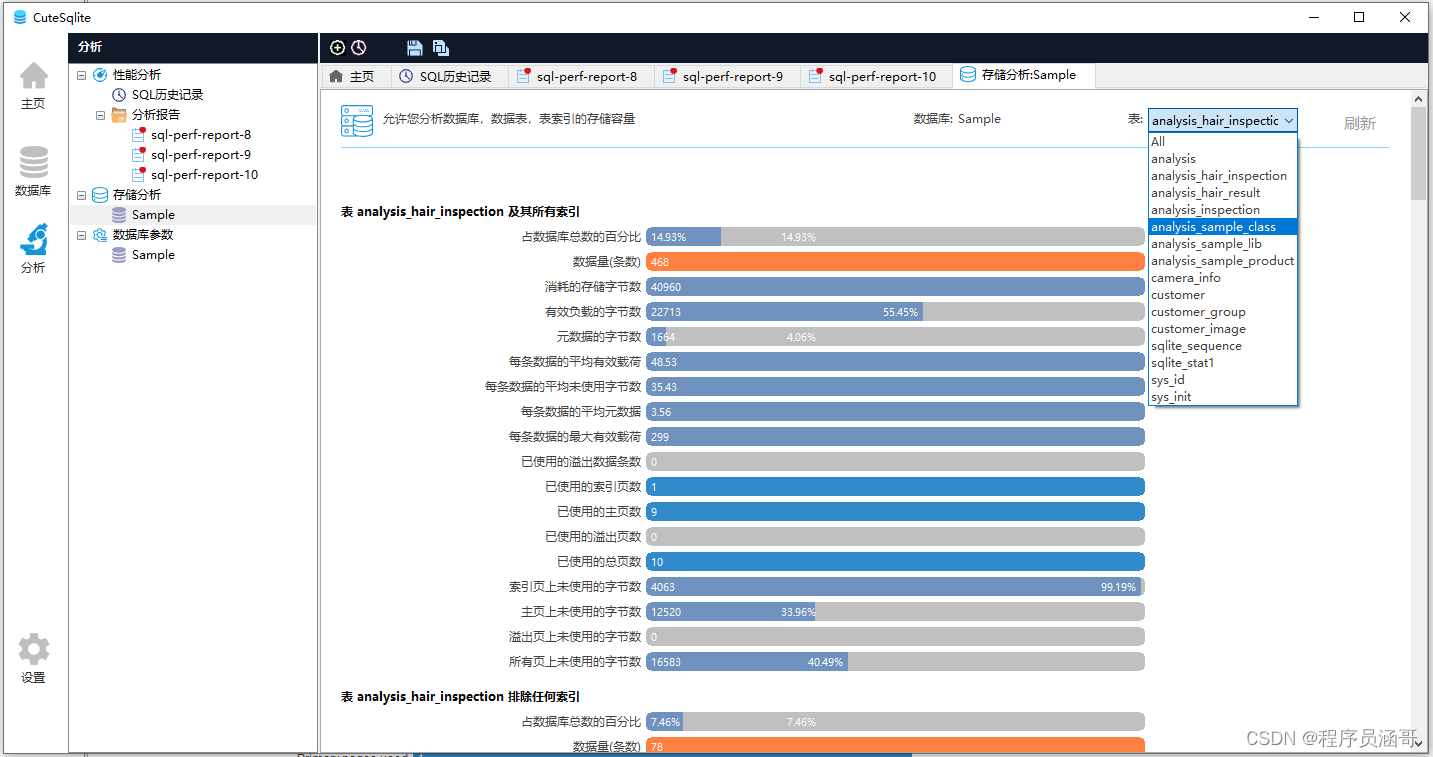Open sql-perf-report-10 in the analysis tree
1433x757 pixels.
coord(204,175)
